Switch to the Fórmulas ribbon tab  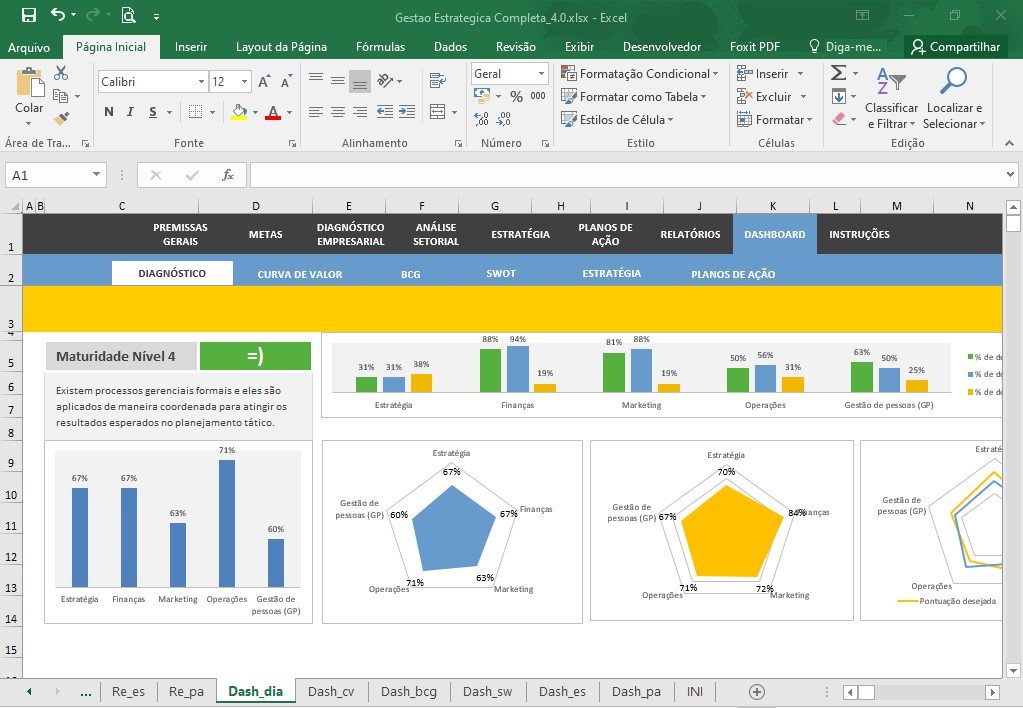click(x=380, y=47)
